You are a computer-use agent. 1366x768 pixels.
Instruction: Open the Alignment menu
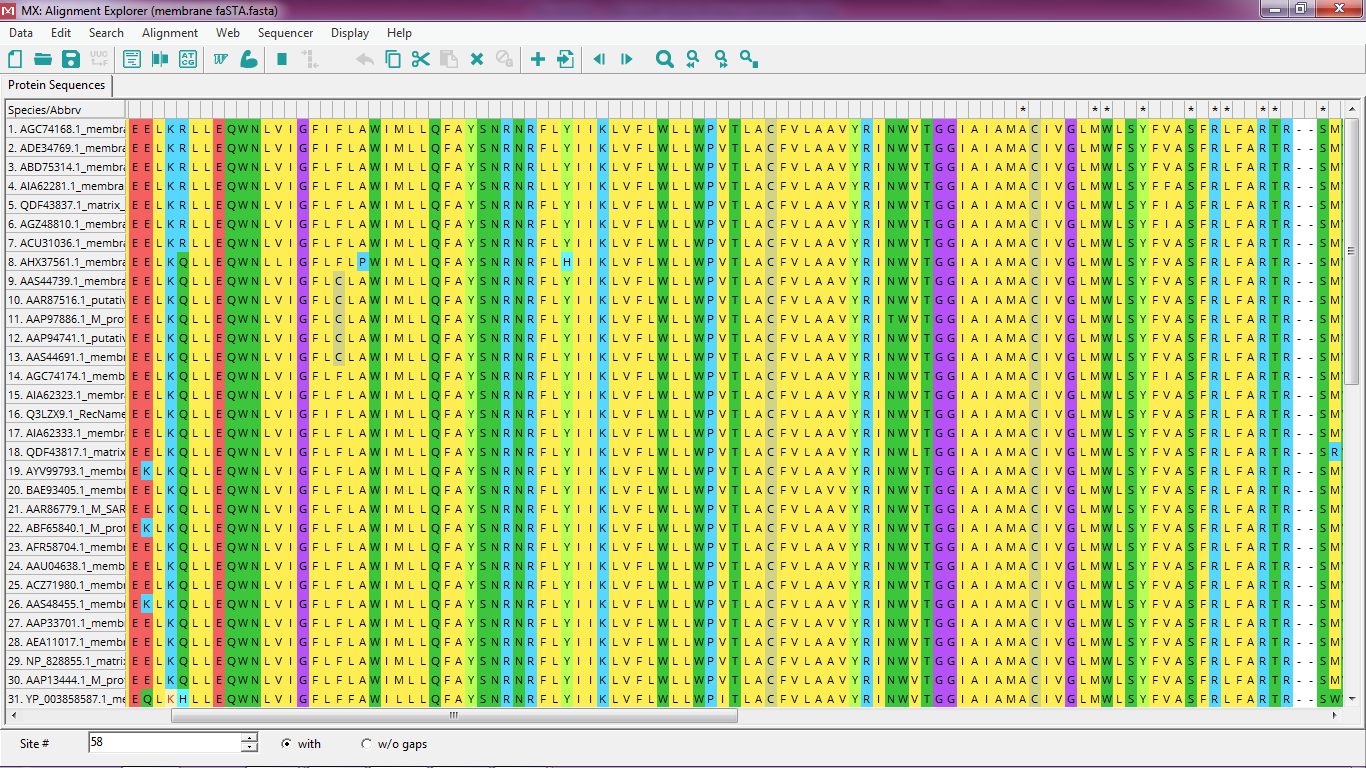pos(170,33)
